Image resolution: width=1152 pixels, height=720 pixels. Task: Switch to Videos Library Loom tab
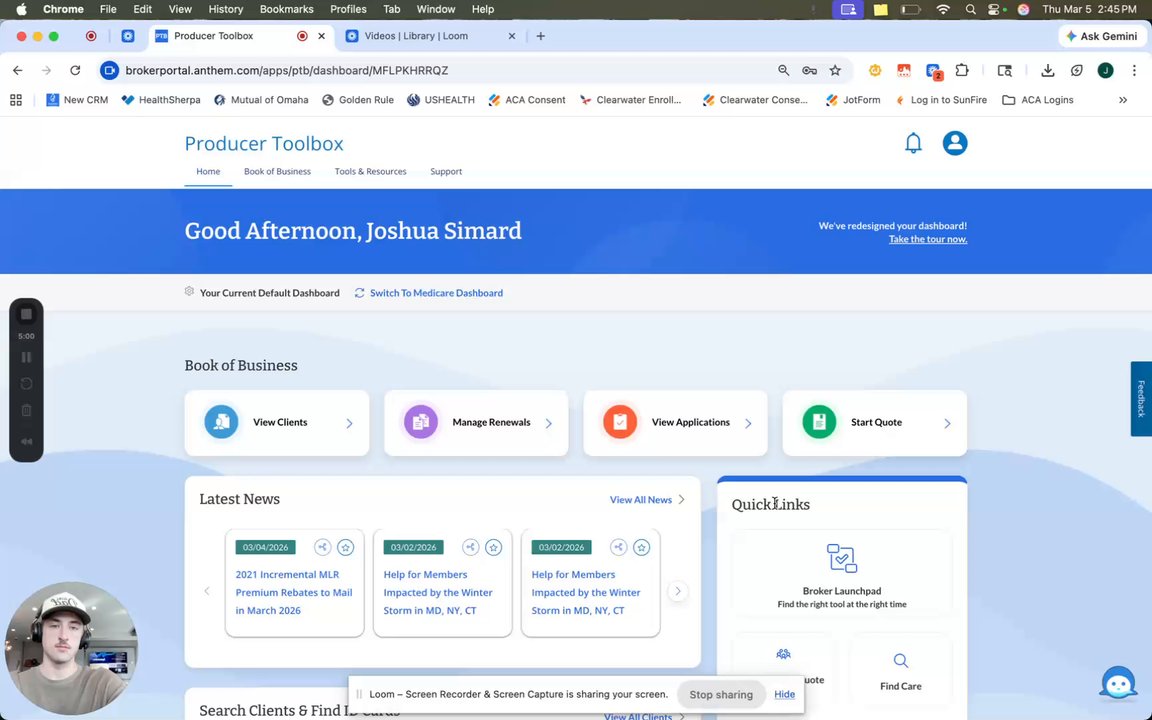[430, 36]
